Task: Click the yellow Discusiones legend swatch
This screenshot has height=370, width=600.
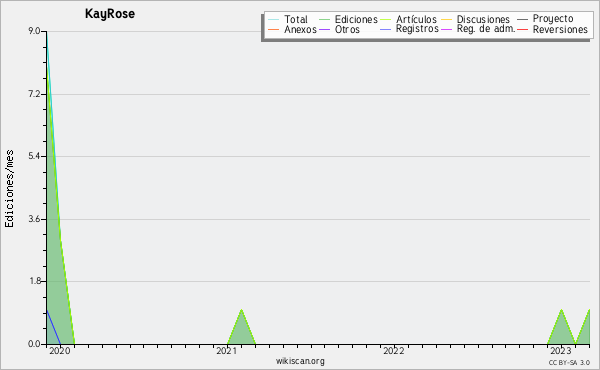Action: 447,19
